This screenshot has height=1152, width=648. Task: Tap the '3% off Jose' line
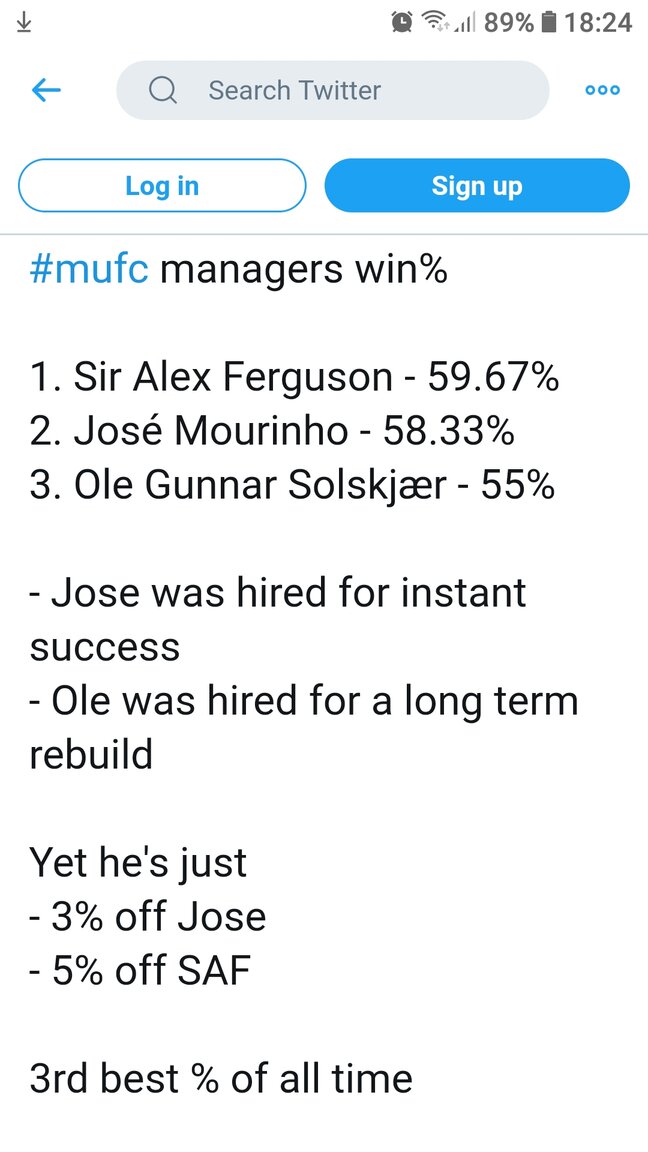click(148, 917)
